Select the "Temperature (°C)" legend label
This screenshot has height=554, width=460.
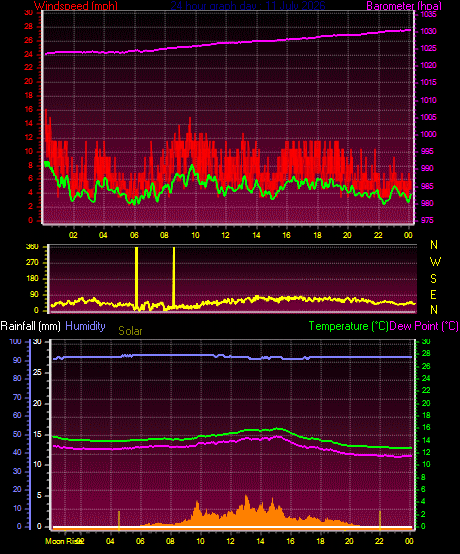pyautogui.click(x=348, y=326)
